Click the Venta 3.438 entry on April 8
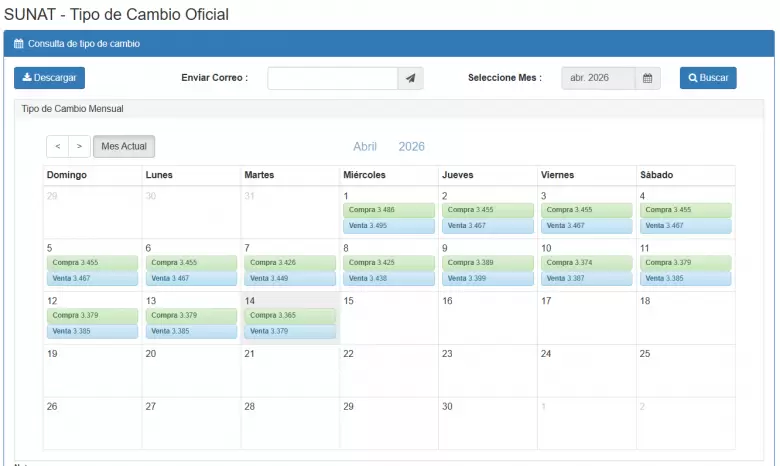 click(388, 278)
